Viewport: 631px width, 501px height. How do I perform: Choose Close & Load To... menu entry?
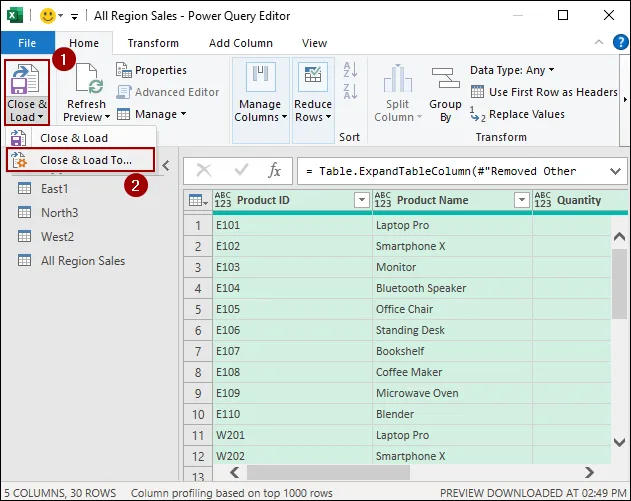80,160
